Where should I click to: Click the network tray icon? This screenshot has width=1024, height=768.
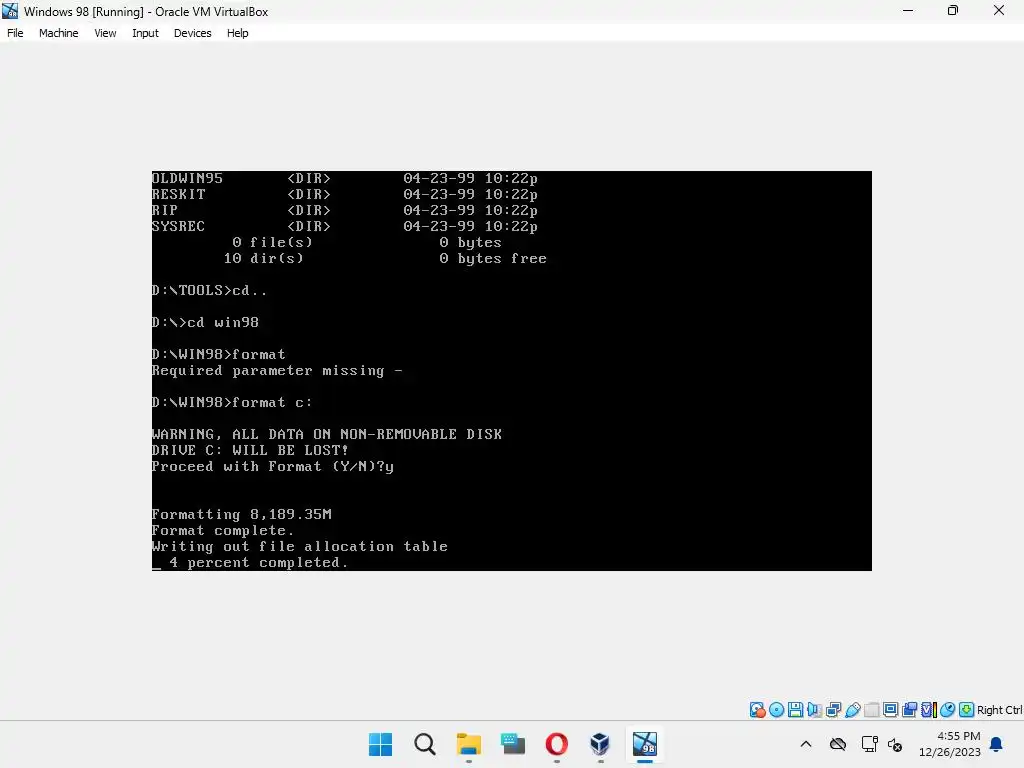point(869,744)
